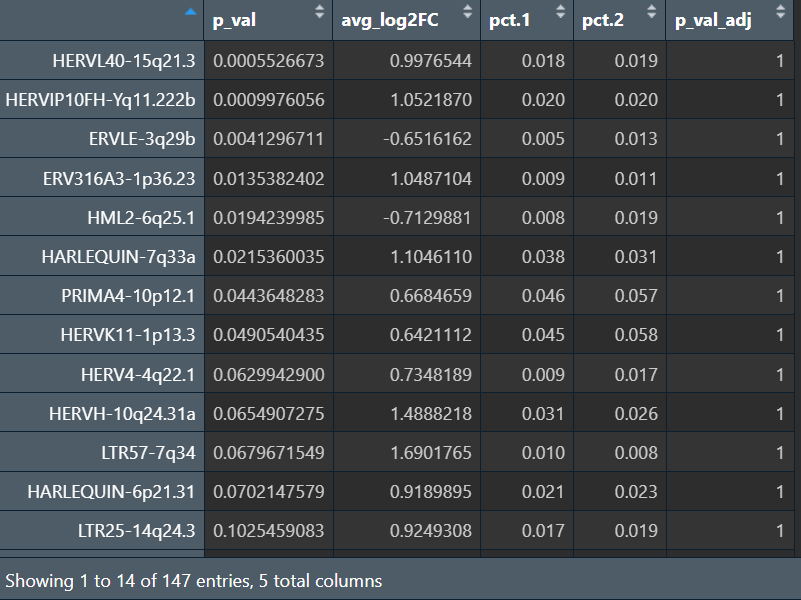Select the avg_log2FC column header
Screen dimensions: 801x600
click(x=390, y=21)
